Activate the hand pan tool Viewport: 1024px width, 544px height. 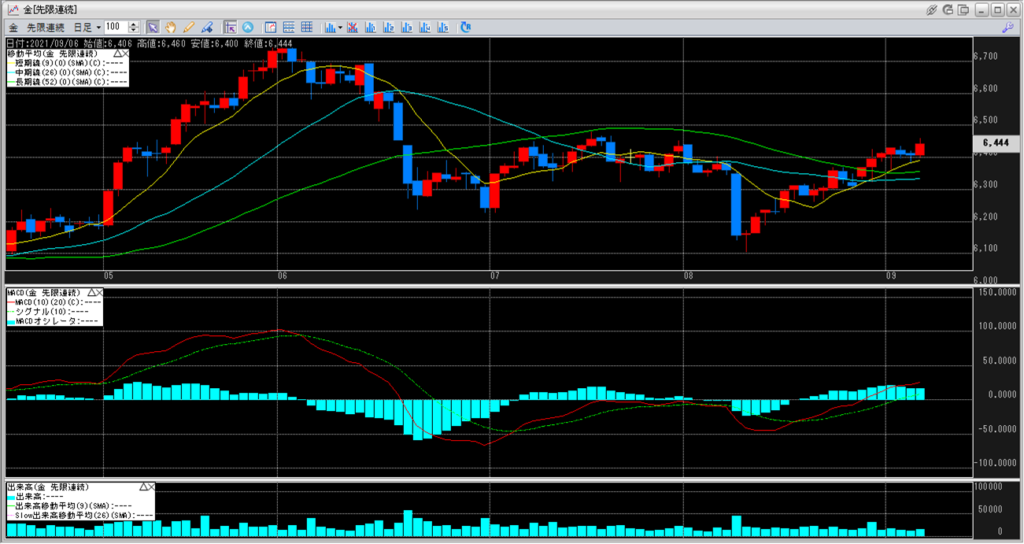[170, 27]
